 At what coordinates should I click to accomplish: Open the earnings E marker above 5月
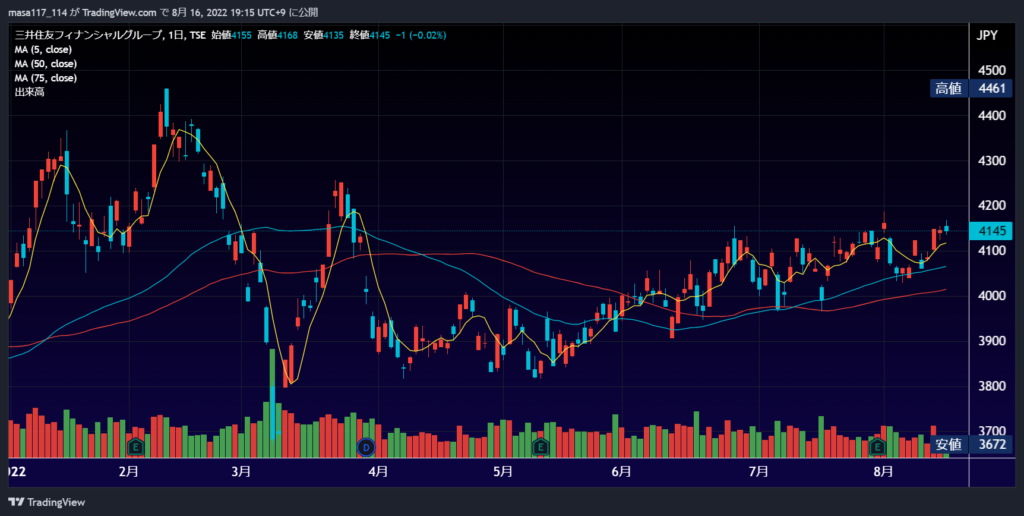point(540,447)
